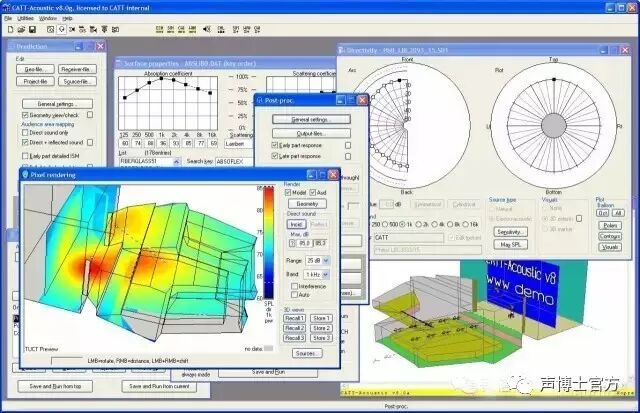The image size is (640, 413).
Task: Click the Recall 1 view button
Action: pyautogui.click(x=294, y=318)
